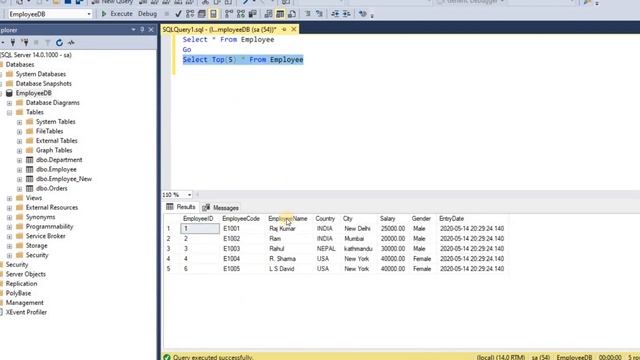This screenshot has width=640, height=360.
Task: Click the 'Select Top(5) * From Employee' line
Action: pos(243,60)
